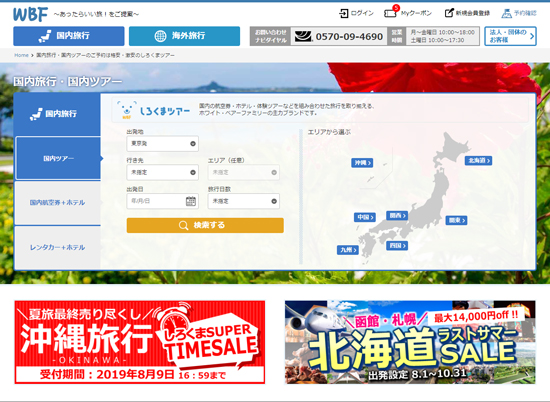This screenshot has height=402, width=550.
Task: Select 九州 on the area map
Action: pyautogui.click(x=348, y=250)
